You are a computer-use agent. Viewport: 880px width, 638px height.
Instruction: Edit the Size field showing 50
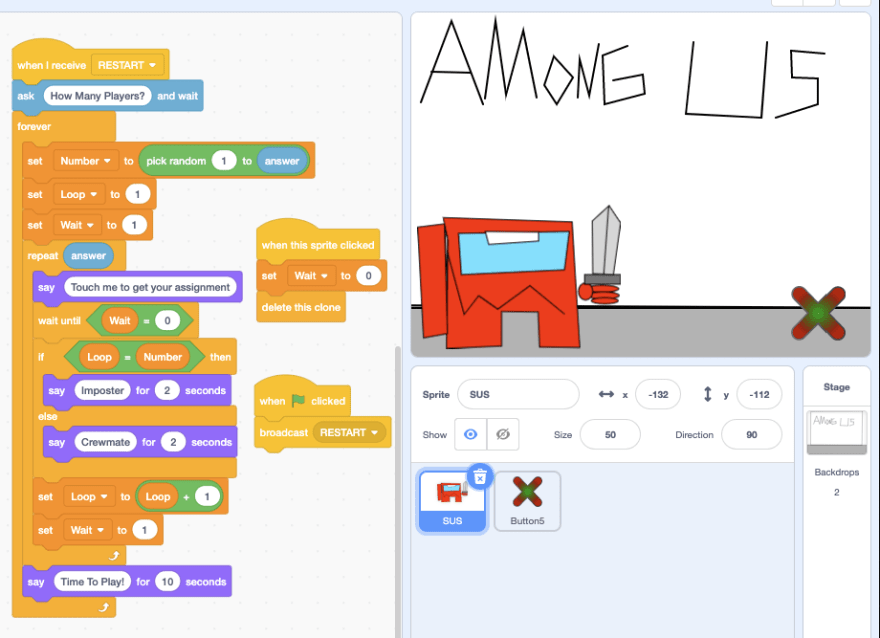tap(610, 435)
